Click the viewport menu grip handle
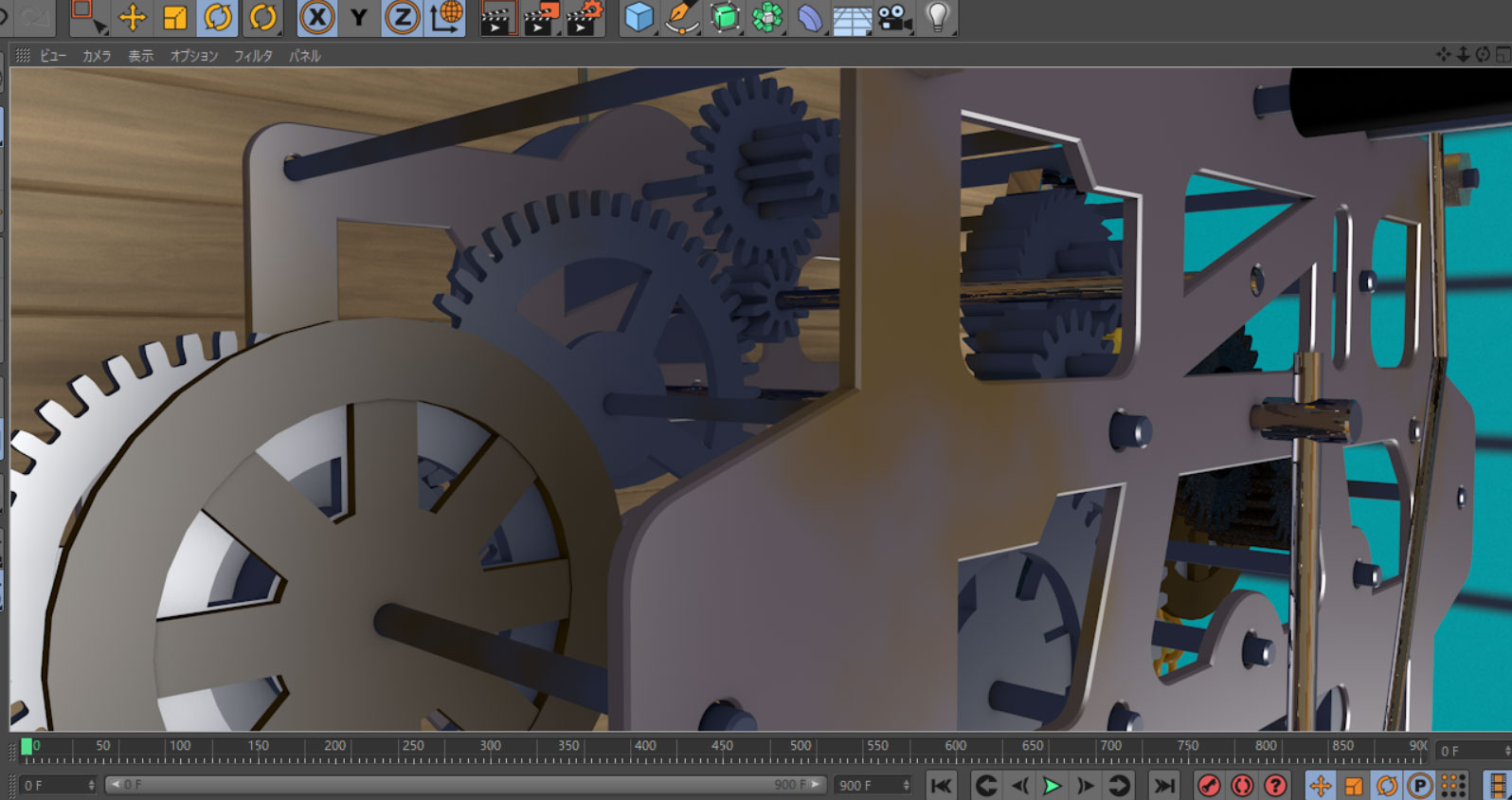 tap(23, 56)
